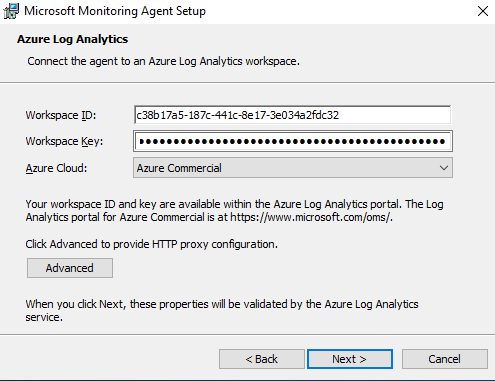Image resolution: width=495 pixels, height=381 pixels.
Task: Select the Azure Commercial combo box text
Action: point(179,168)
